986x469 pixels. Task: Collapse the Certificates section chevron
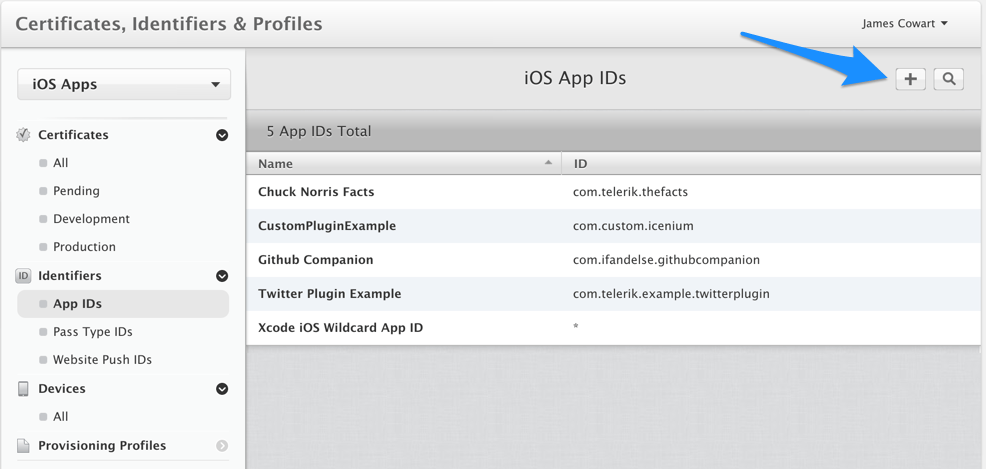click(222, 135)
